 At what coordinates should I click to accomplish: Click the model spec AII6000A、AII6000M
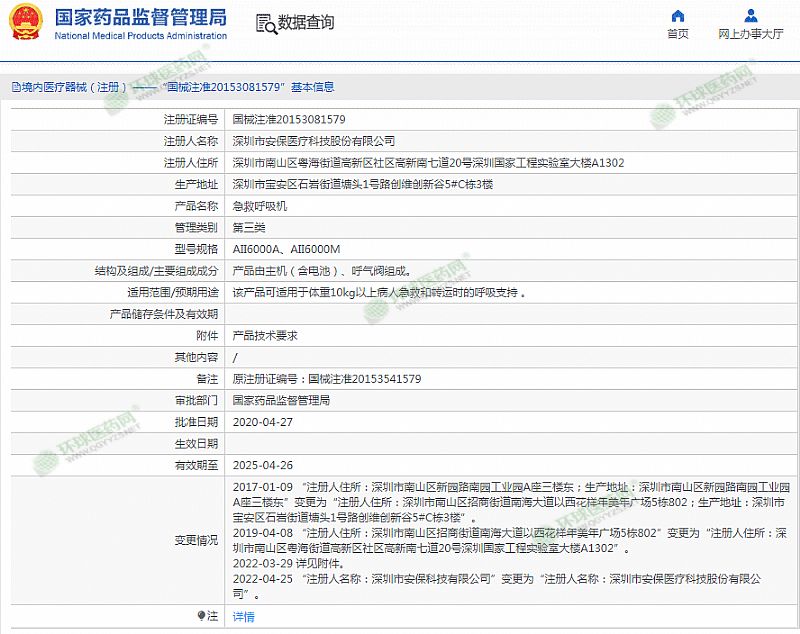click(286, 249)
